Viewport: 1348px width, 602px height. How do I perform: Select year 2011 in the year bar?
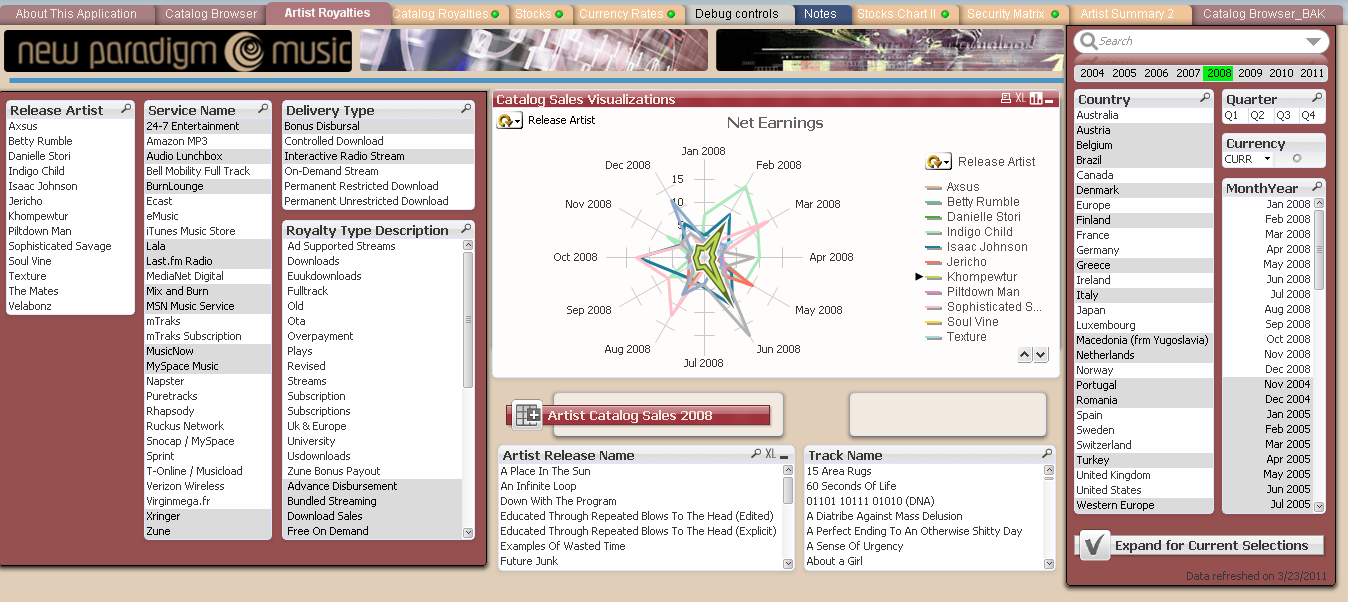(x=1312, y=73)
